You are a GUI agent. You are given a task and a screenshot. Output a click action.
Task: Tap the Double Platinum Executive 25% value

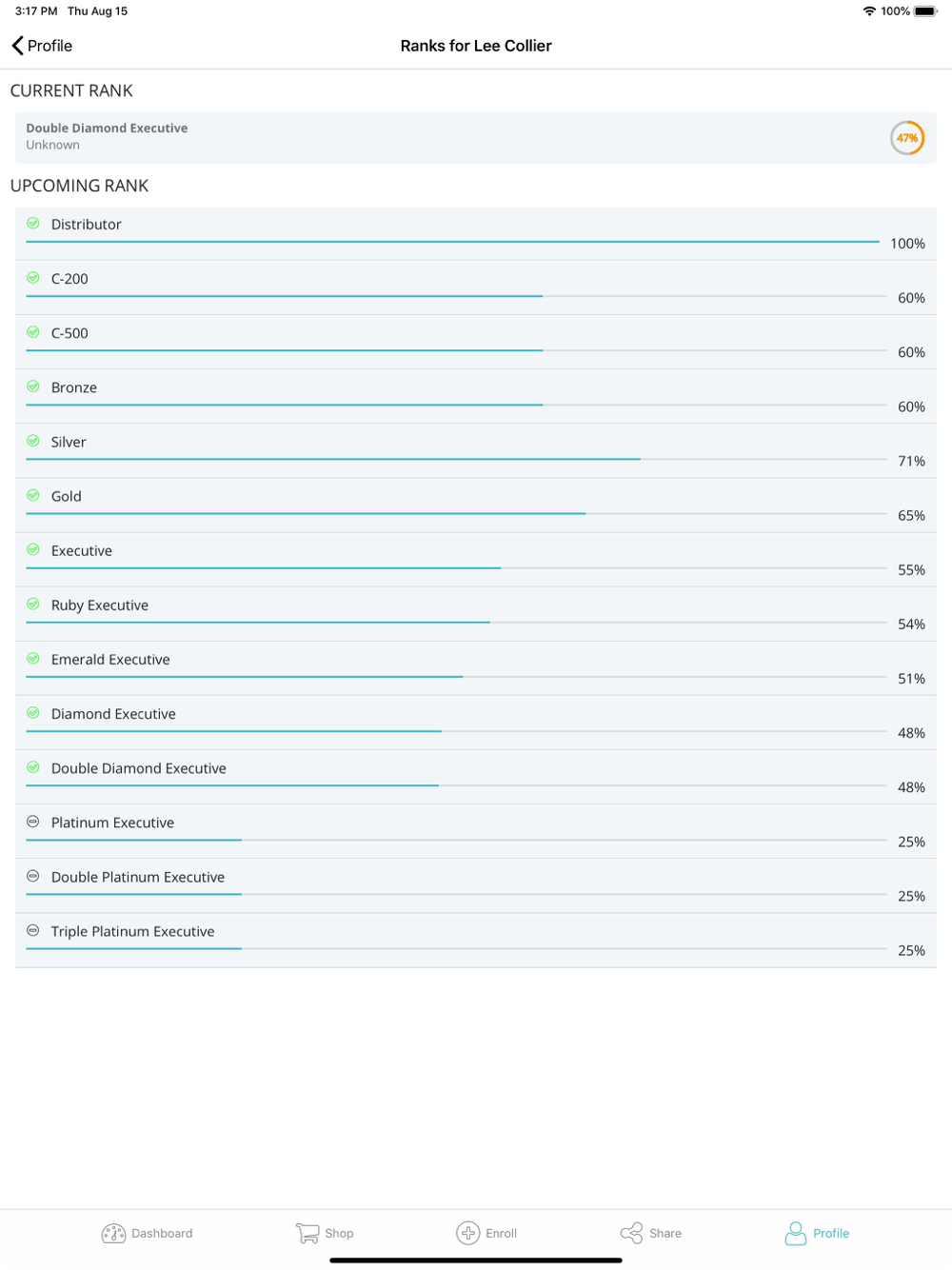(911, 896)
